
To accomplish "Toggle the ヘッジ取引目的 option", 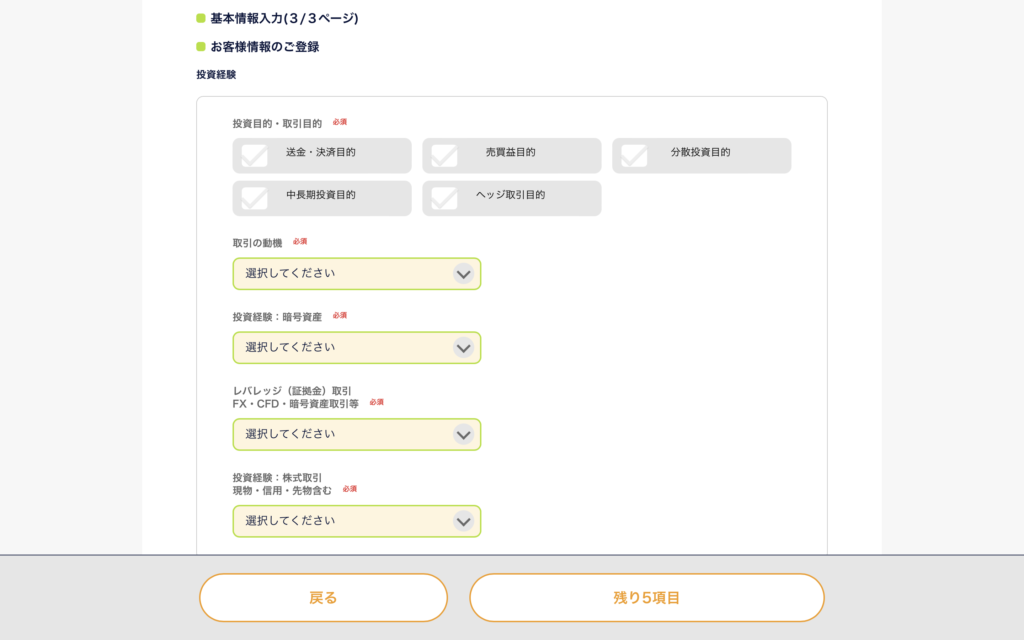I will [x=511, y=198].
